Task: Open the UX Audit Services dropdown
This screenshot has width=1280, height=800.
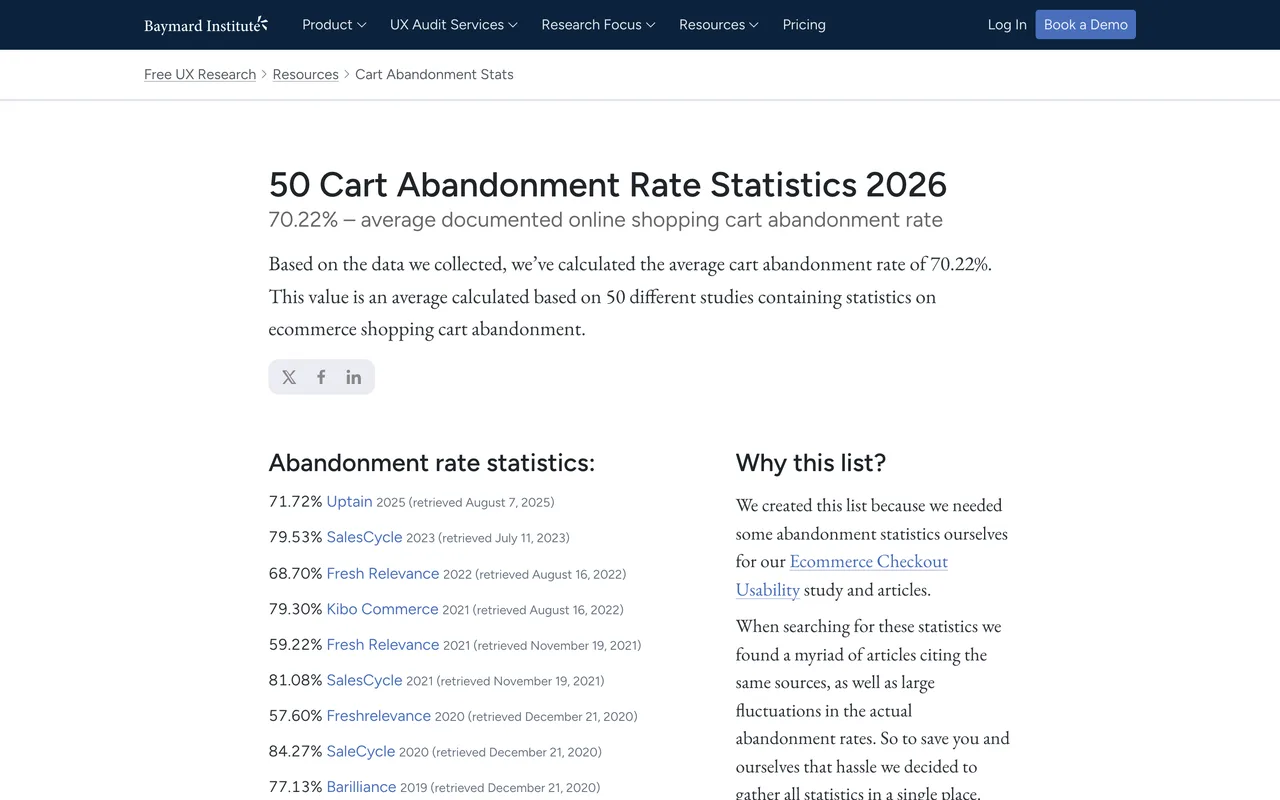Action: pos(454,25)
